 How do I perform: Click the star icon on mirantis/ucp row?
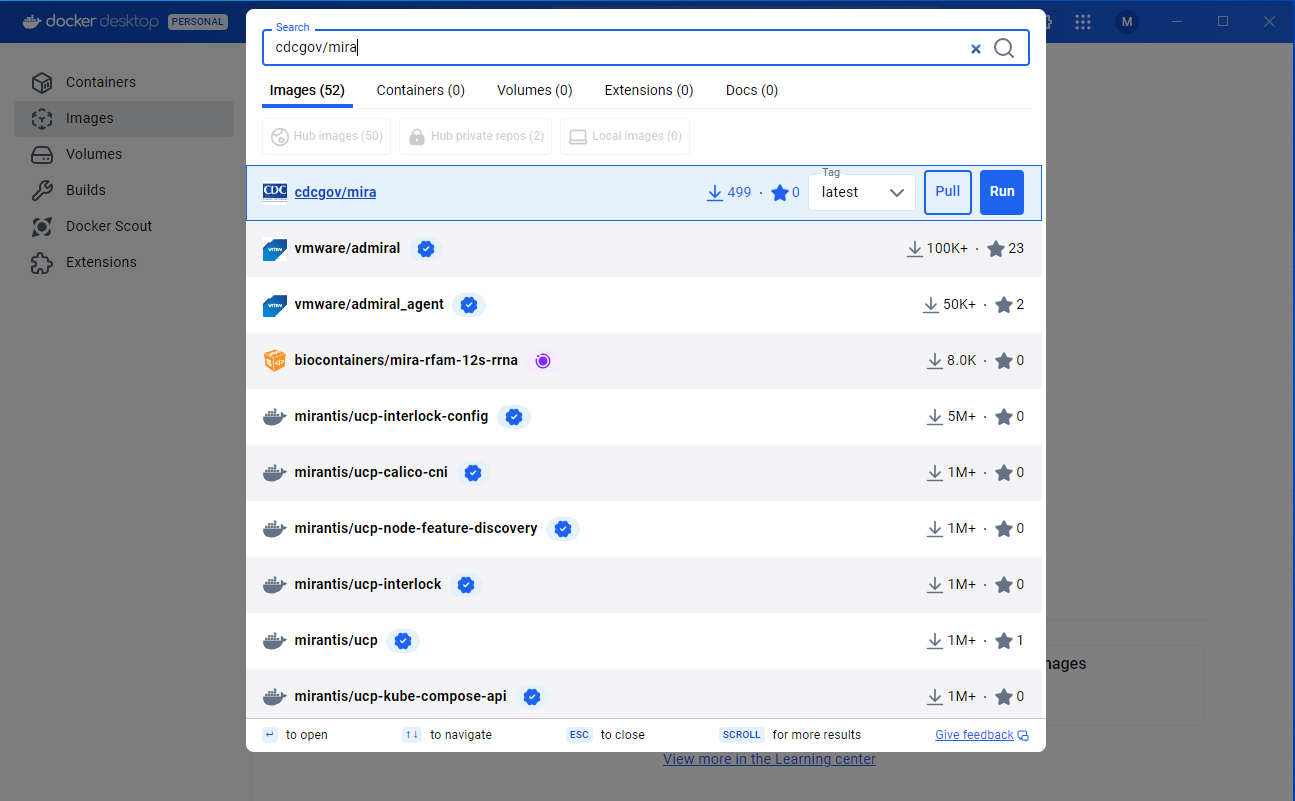point(1004,641)
